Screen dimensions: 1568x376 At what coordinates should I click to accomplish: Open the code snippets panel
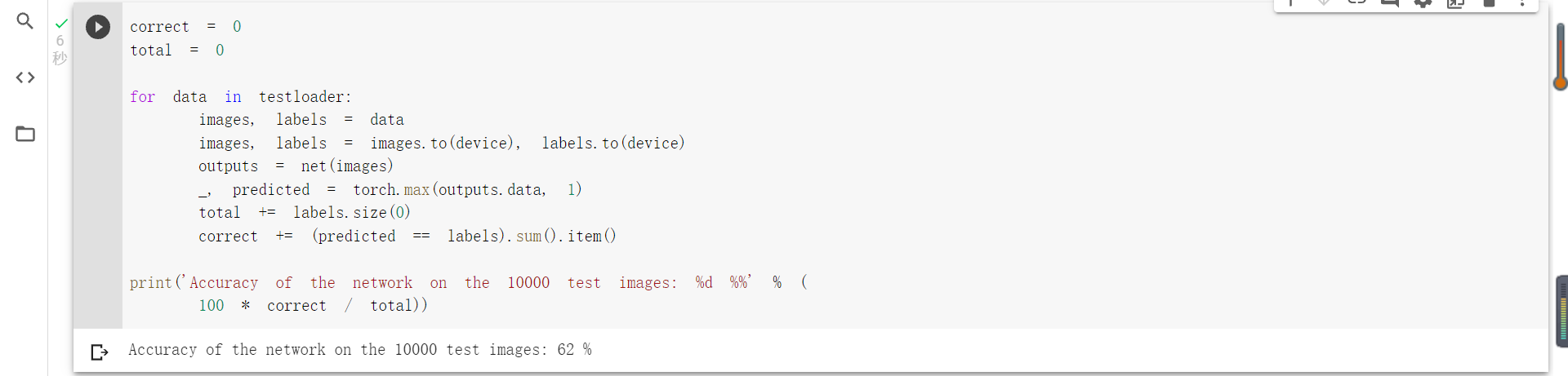[x=25, y=77]
